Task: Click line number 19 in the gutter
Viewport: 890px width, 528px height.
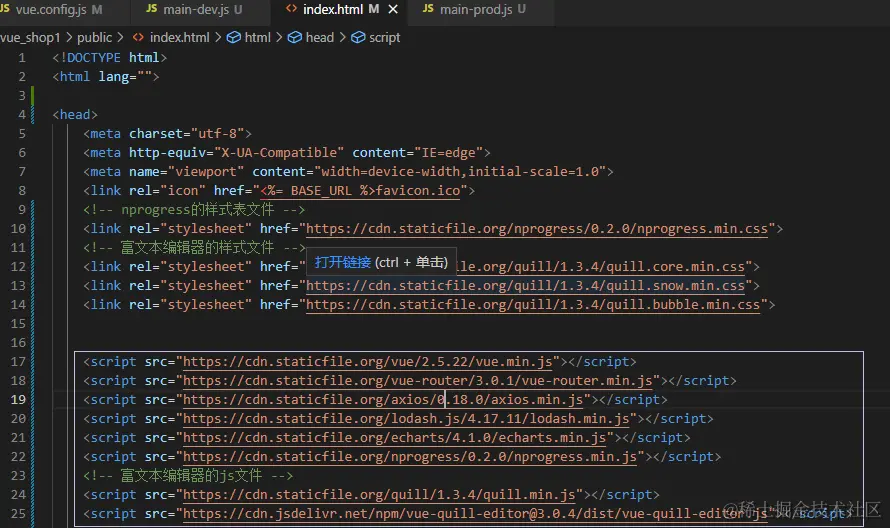Action: pos(18,400)
